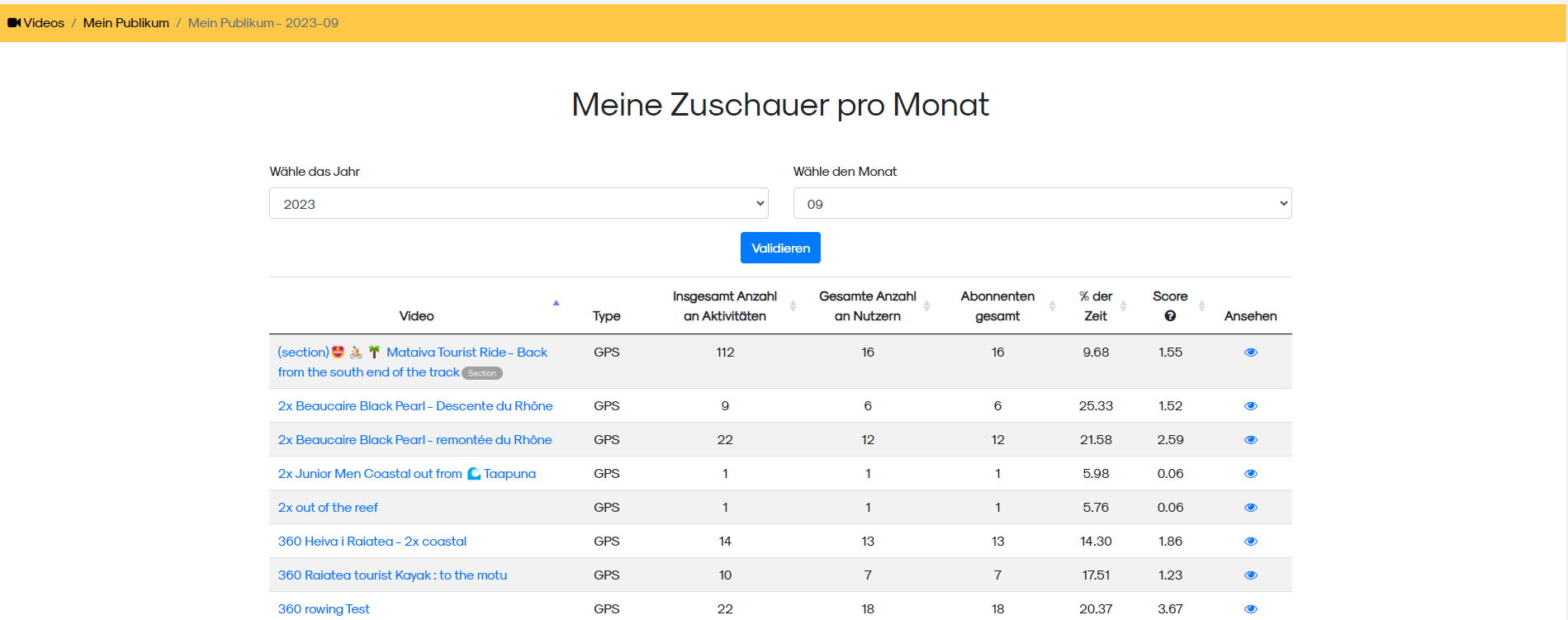The image size is (1568, 620).
Task: Click eye icon for 360 Heiva i Raiatea
Action: point(1250,542)
